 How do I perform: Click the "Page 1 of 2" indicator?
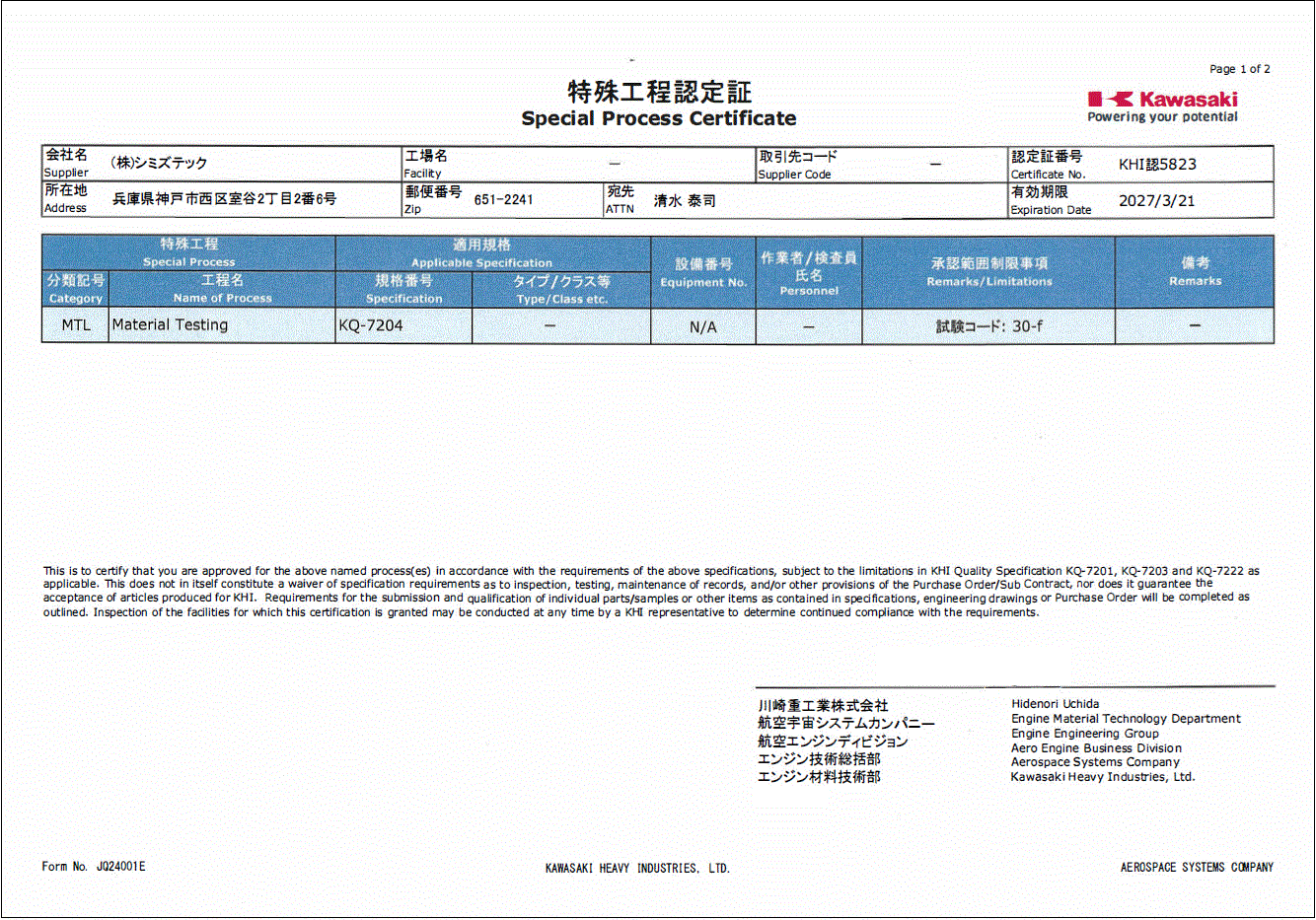[x=1240, y=69]
